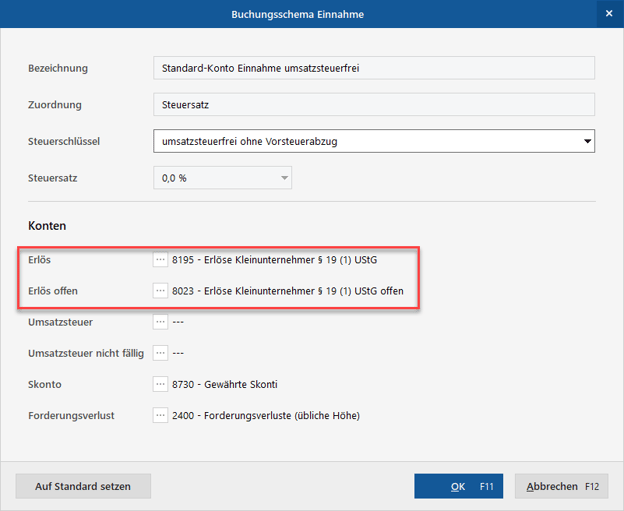Select the 8023 Erlöse Kleinunternehmer offen entry
This screenshot has width=624, height=511.
pyautogui.click(x=288, y=291)
